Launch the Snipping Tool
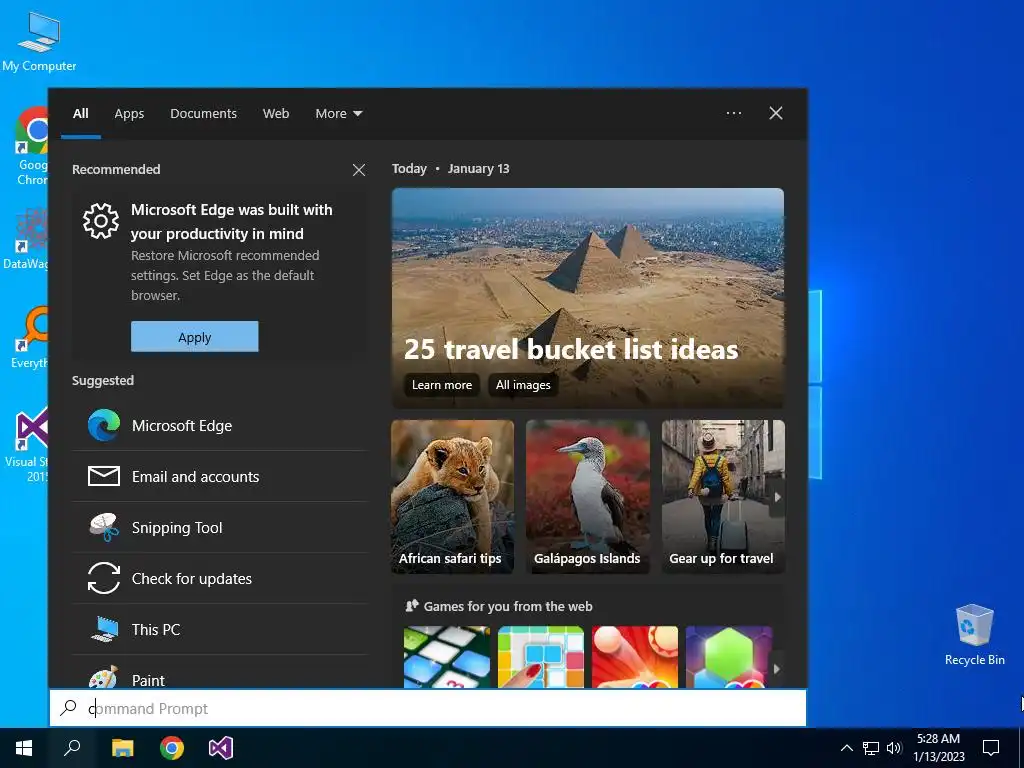 coord(219,528)
